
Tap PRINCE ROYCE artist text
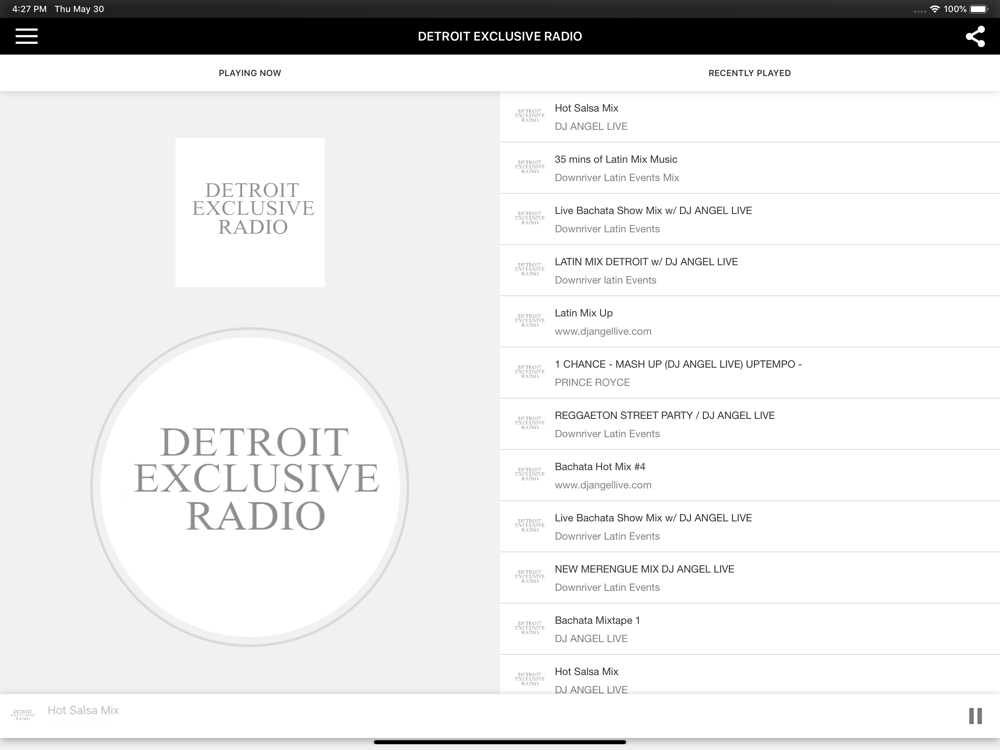pyautogui.click(x=592, y=382)
